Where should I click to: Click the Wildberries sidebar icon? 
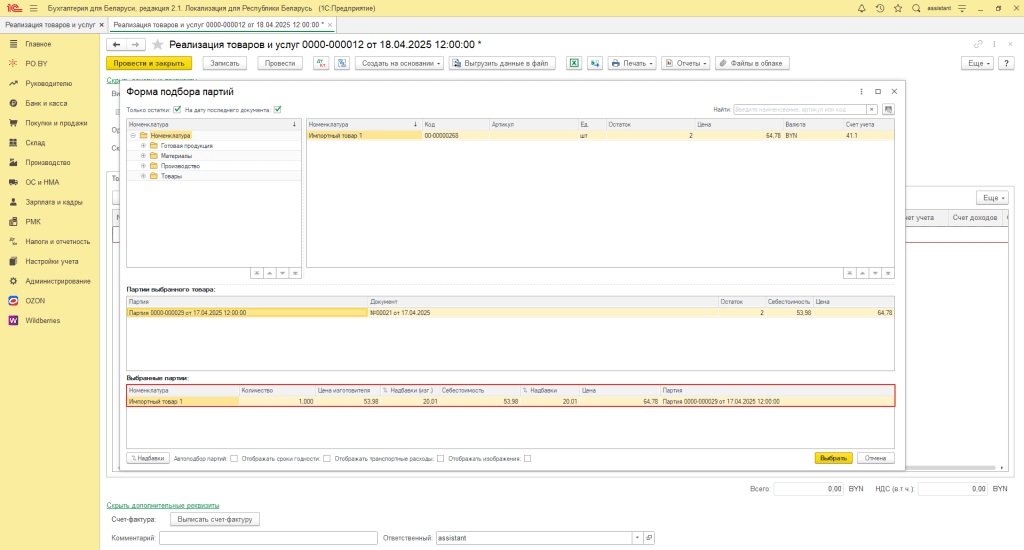13,320
